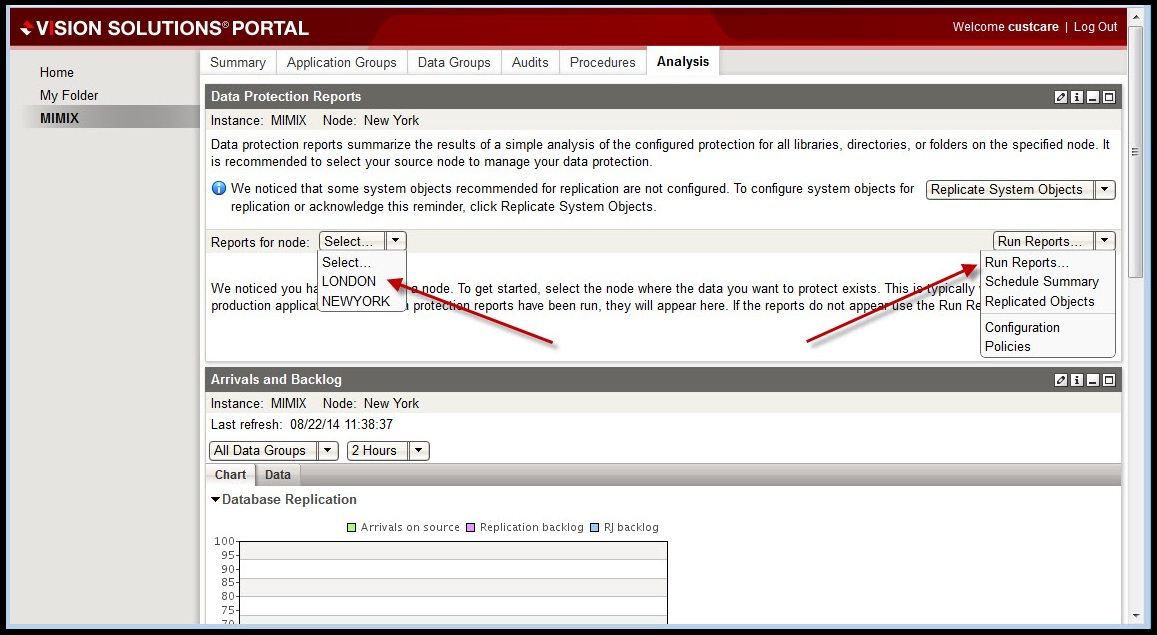
Task: Minimize the Arrivals and Backlog panel
Action: 1093,380
